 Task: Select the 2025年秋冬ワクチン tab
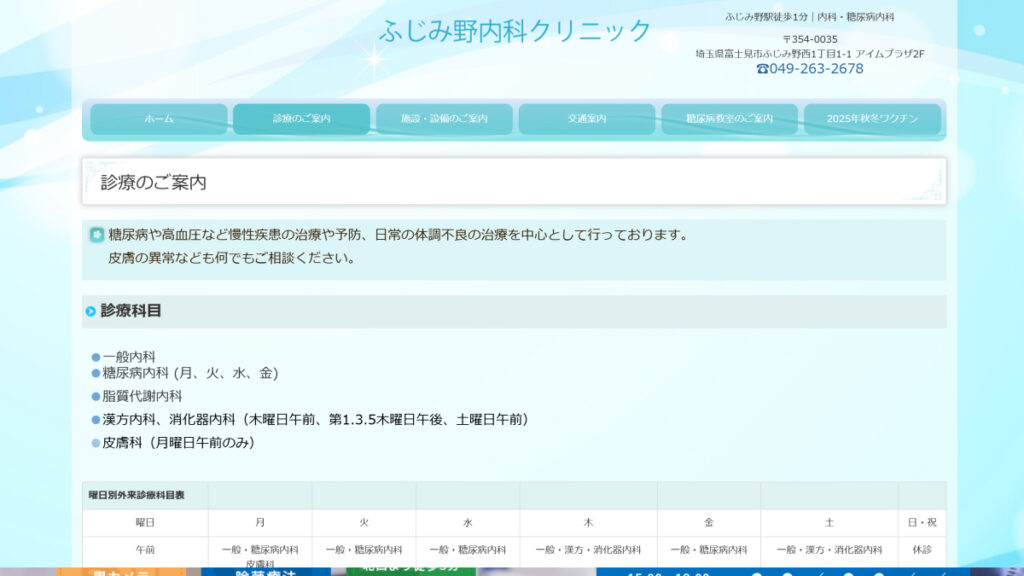(872, 118)
